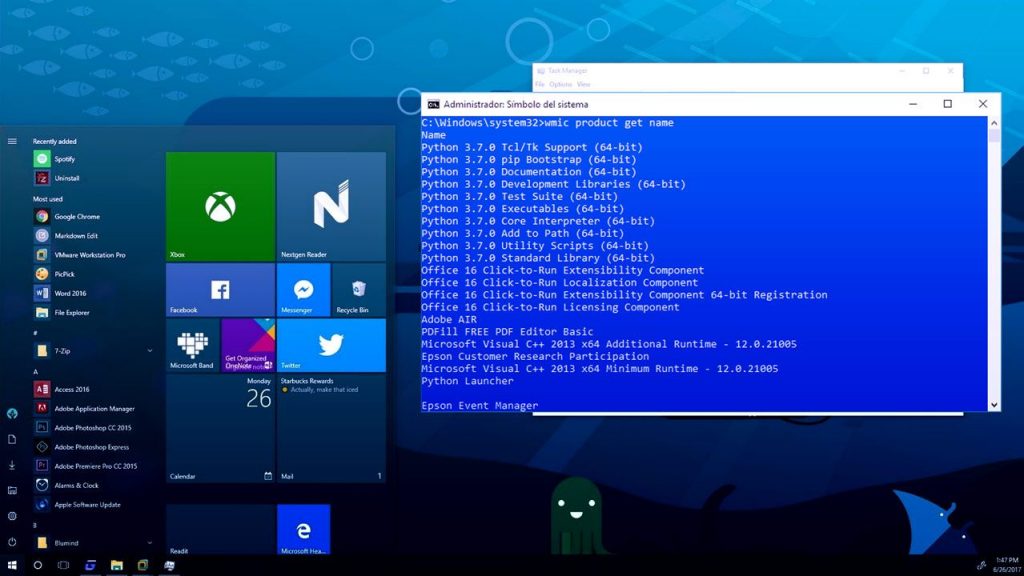Expand the Start menu hamburger button
This screenshot has height=576, width=1024.
[x=12, y=141]
